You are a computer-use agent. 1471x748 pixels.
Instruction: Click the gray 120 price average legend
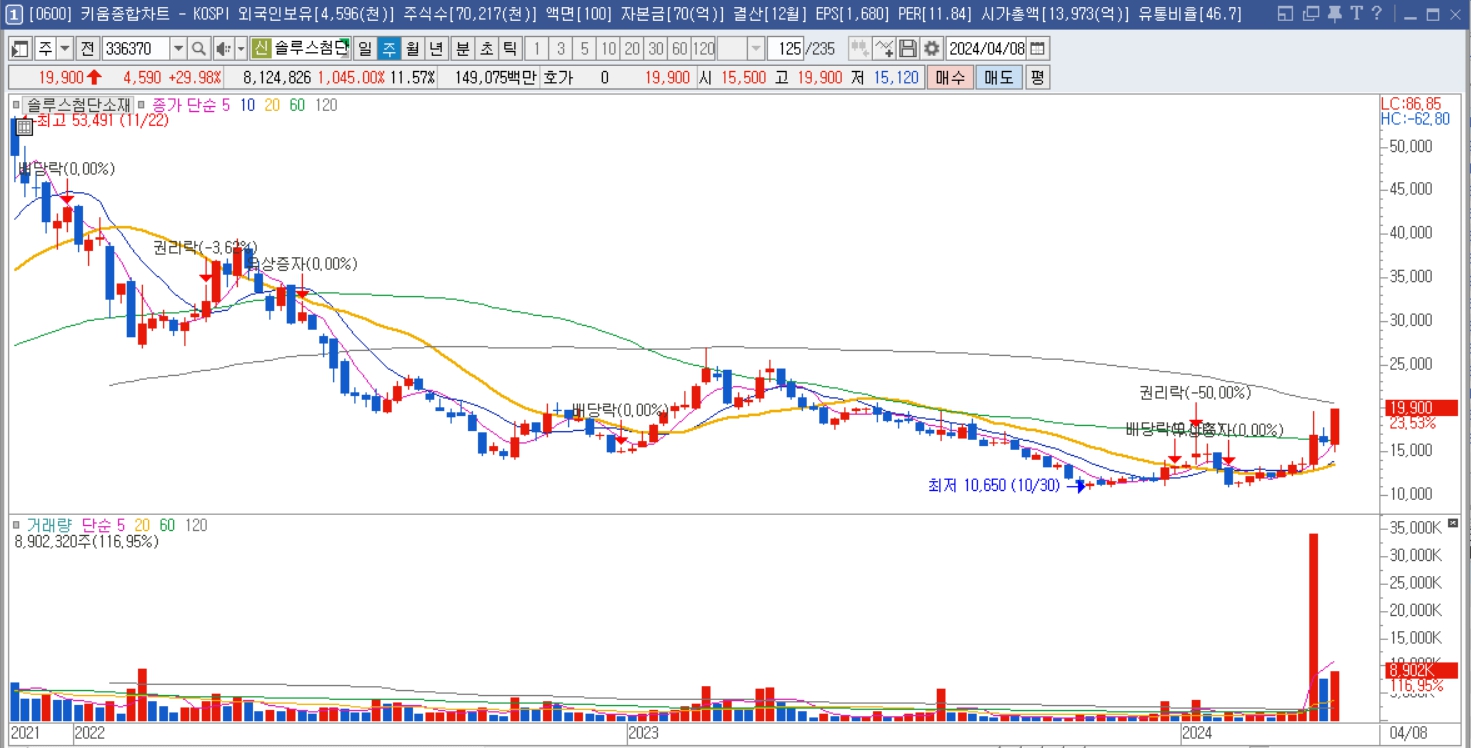tap(326, 105)
